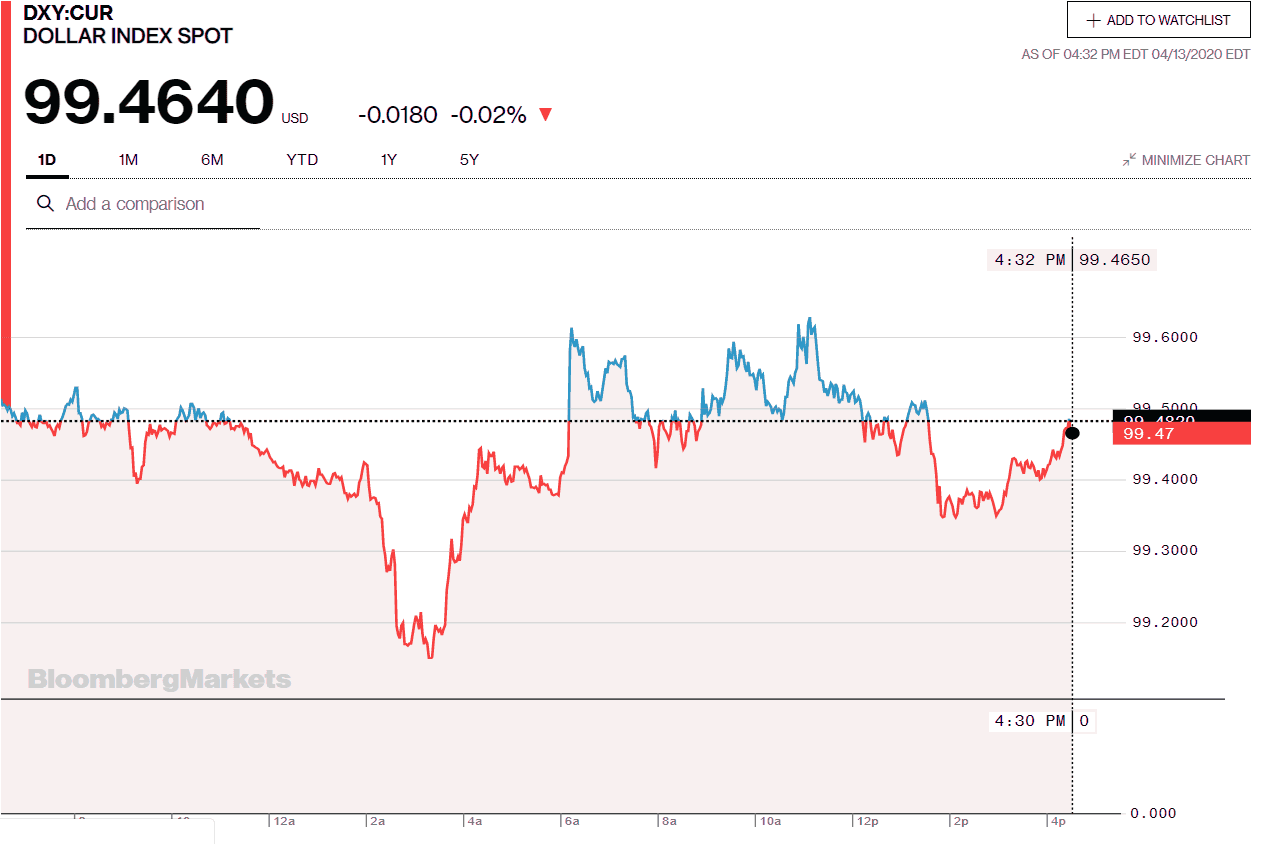The width and height of the screenshot is (1279, 844).
Task: Click the magnifying glass search icon
Action: (x=45, y=203)
